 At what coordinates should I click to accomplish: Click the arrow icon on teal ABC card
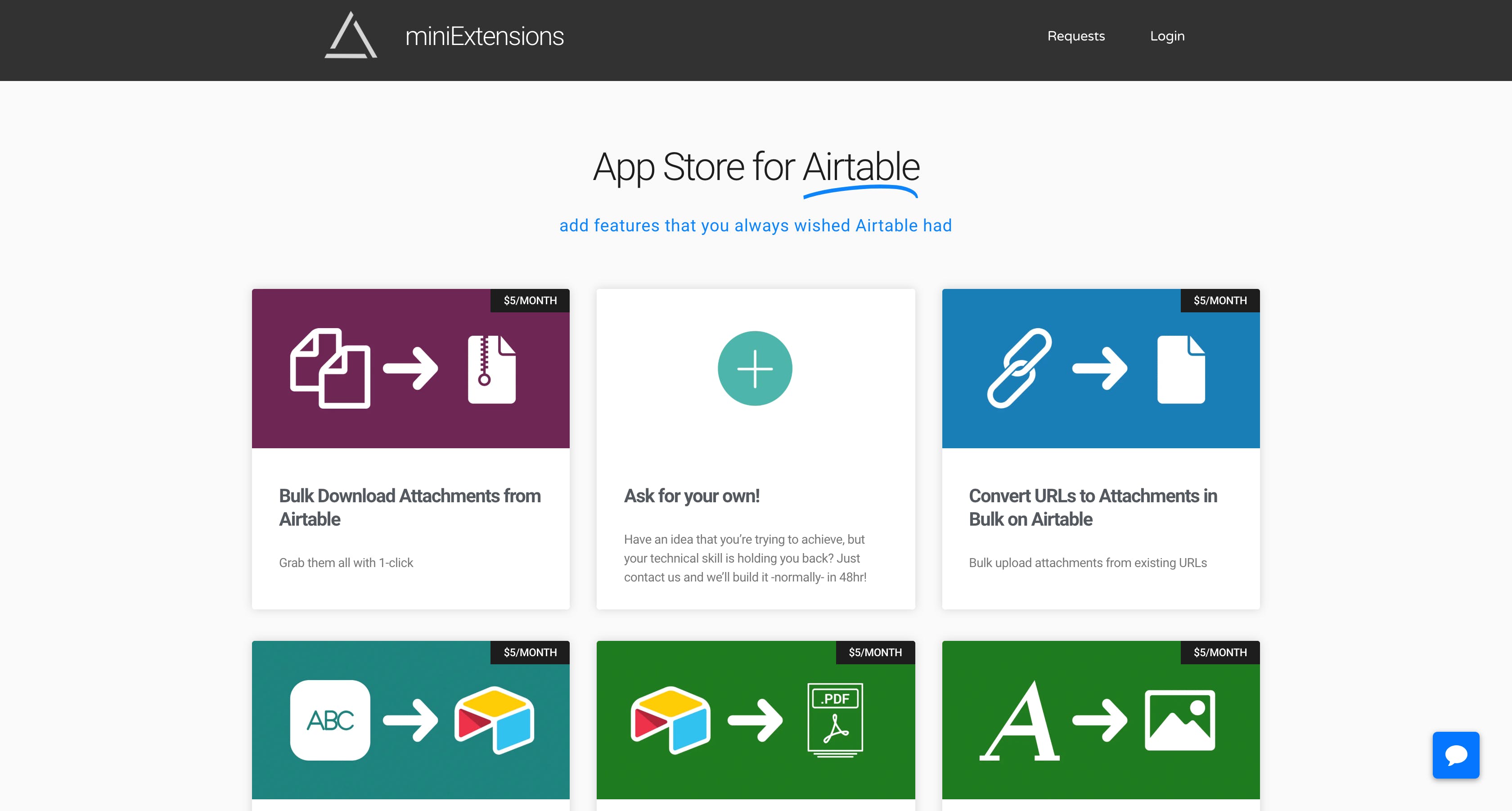point(410,720)
